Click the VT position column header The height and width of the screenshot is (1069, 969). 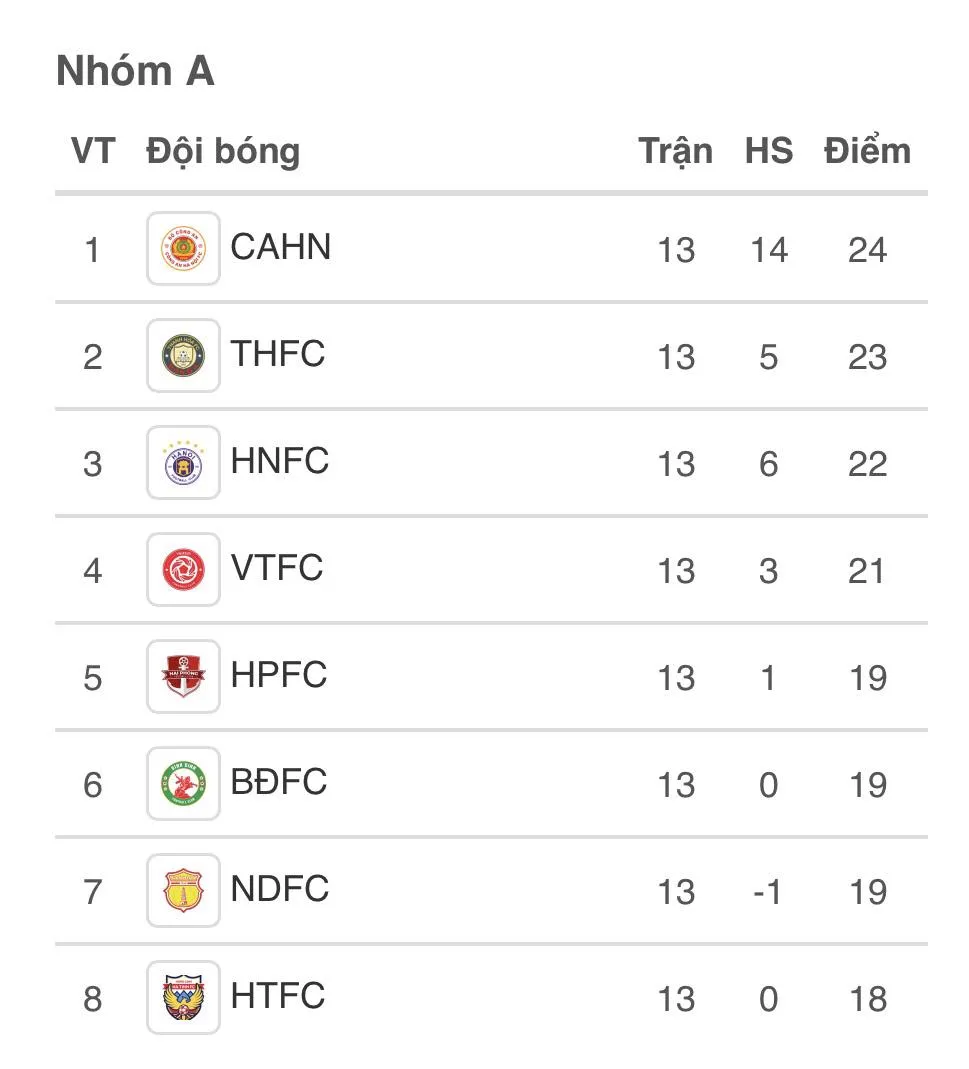click(93, 151)
